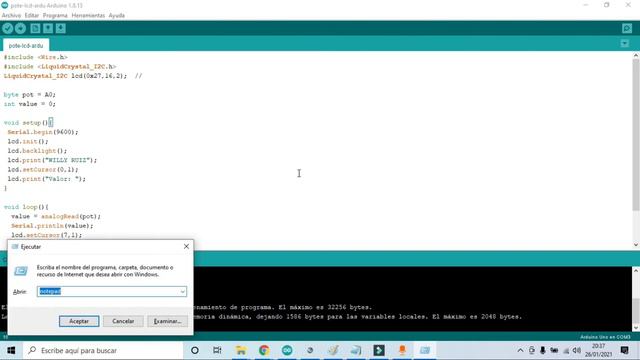The height and width of the screenshot is (360, 640).
Task: Open a sketch with the up-arrow icon
Action: pyautogui.click(x=48, y=28)
